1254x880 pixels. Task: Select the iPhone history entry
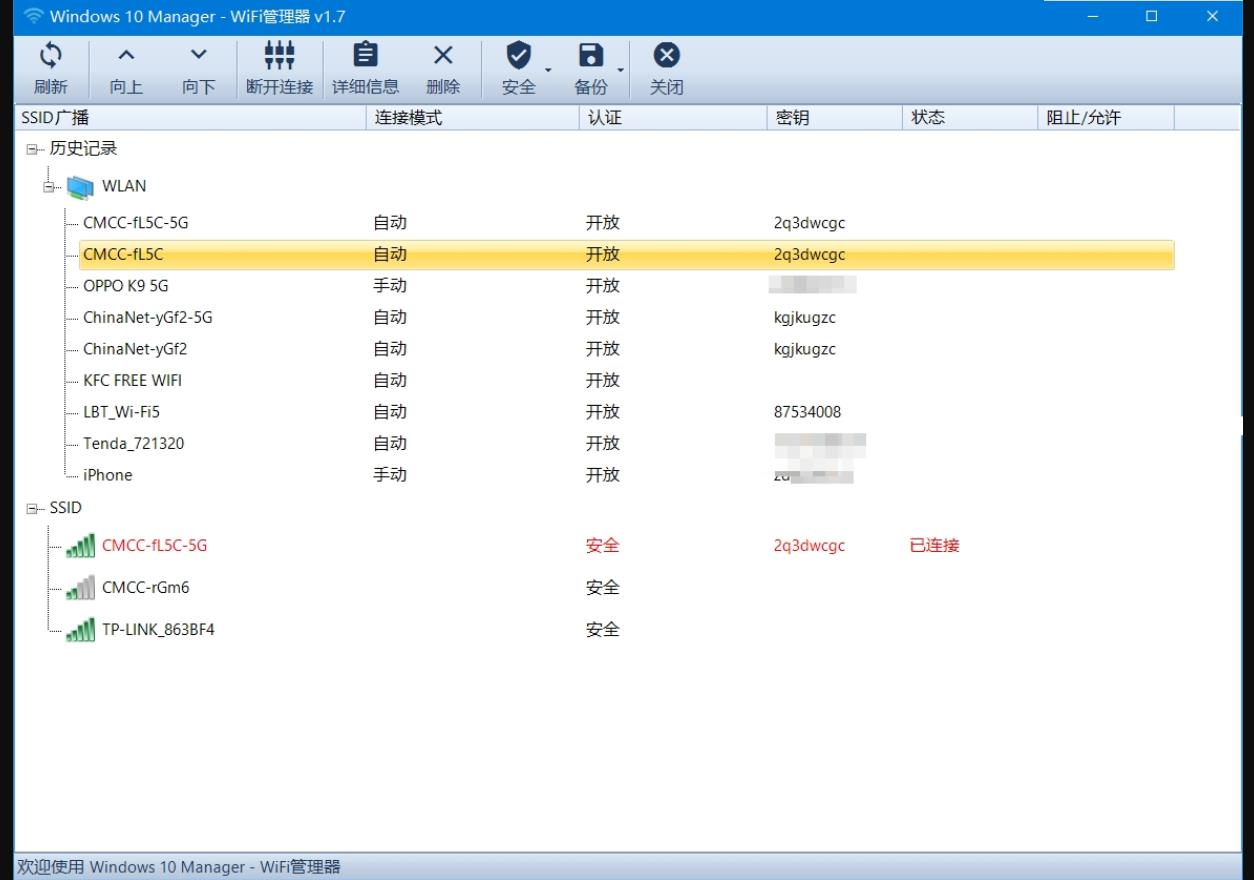click(107, 475)
